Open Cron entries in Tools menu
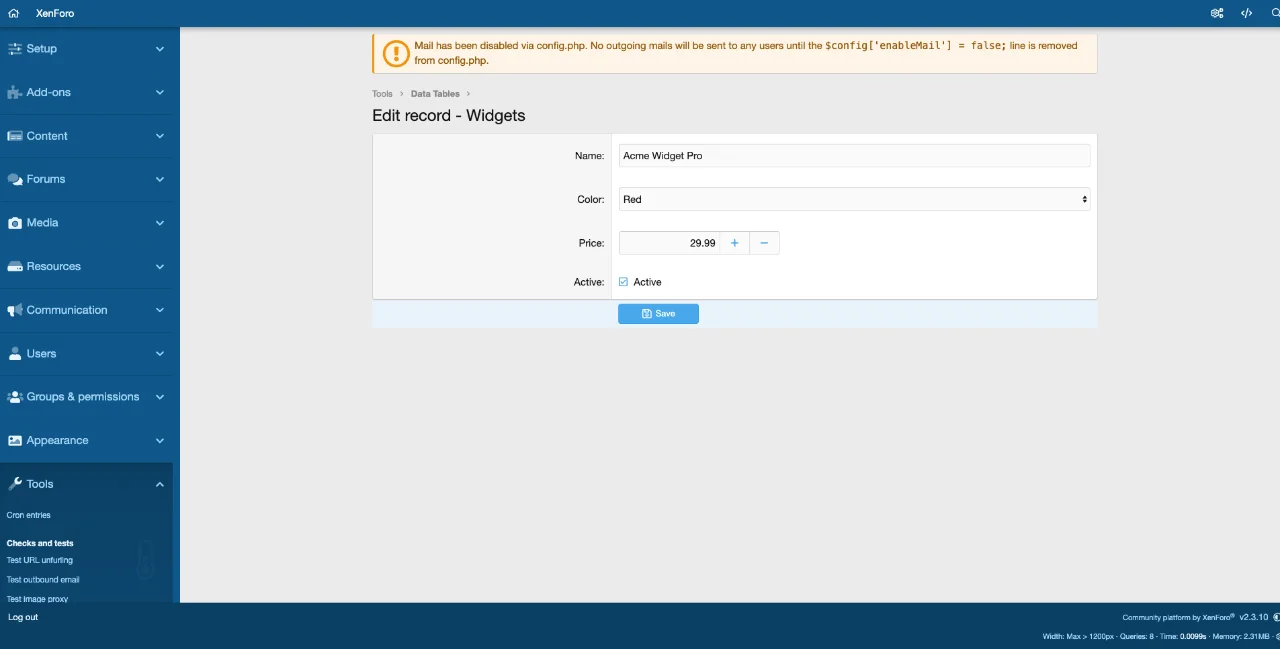The height and width of the screenshot is (649, 1280). tap(28, 515)
